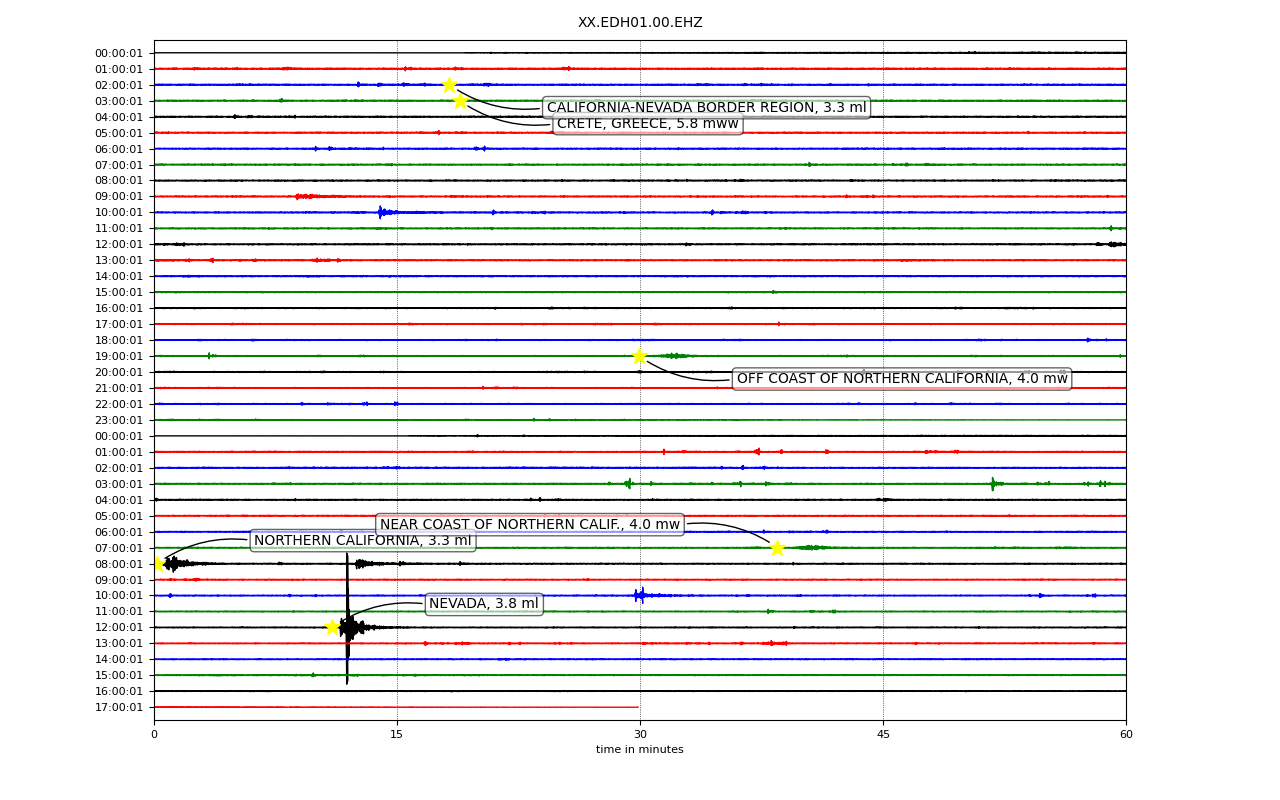Click the star on the 19:00:01 trace
This screenshot has height=800, width=1280.
639,356
